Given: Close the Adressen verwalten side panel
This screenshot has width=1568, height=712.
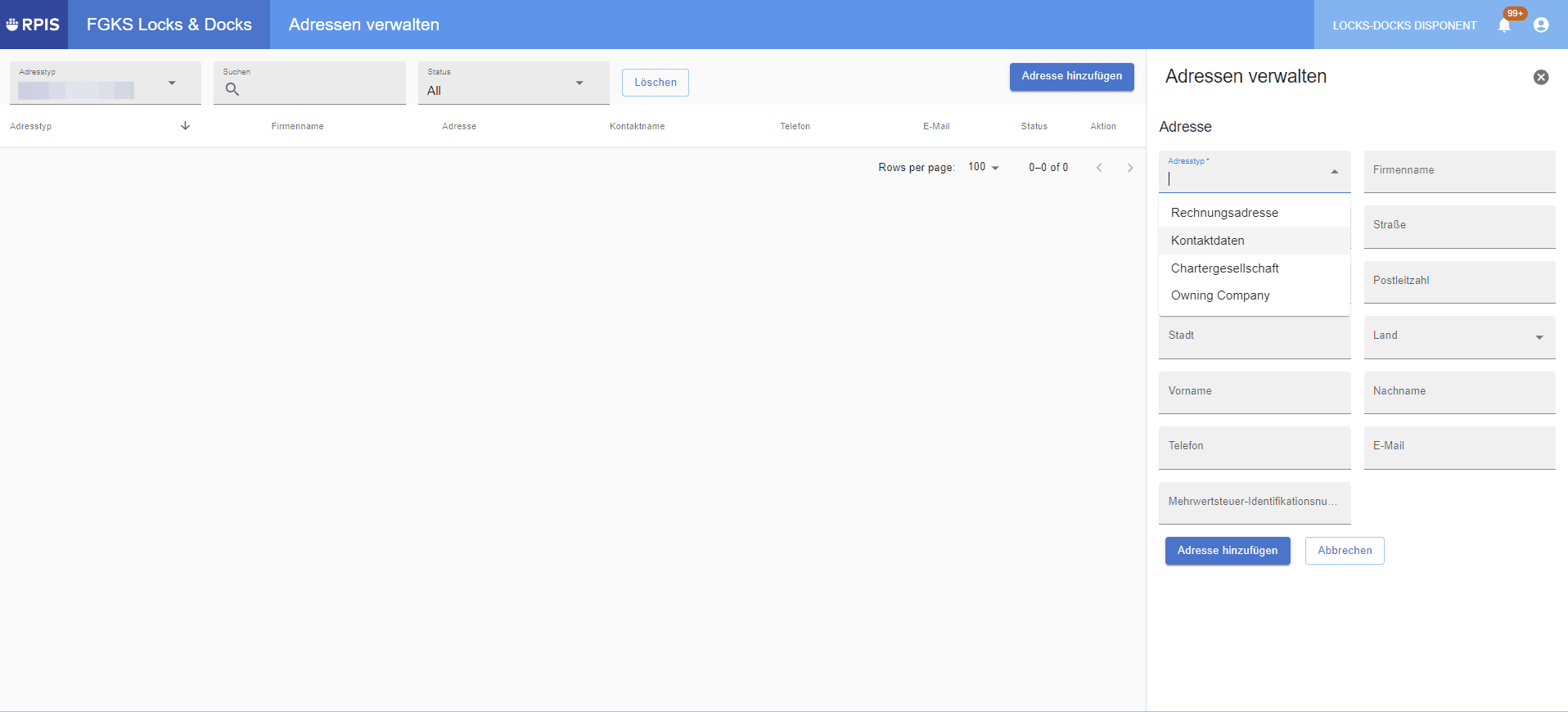Looking at the screenshot, I should 1541,77.
